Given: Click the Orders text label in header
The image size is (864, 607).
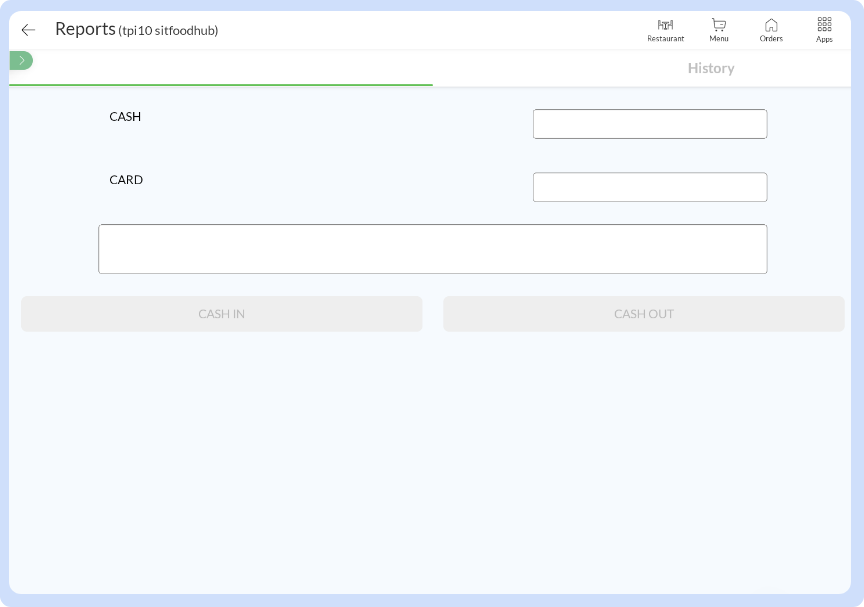Looking at the screenshot, I should click(771, 39).
